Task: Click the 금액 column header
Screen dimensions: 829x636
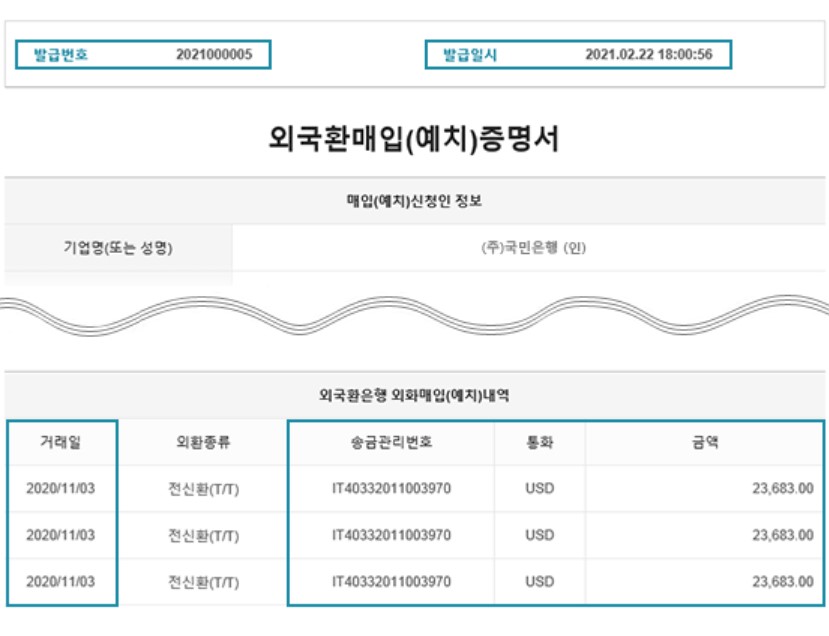Action: click(705, 442)
